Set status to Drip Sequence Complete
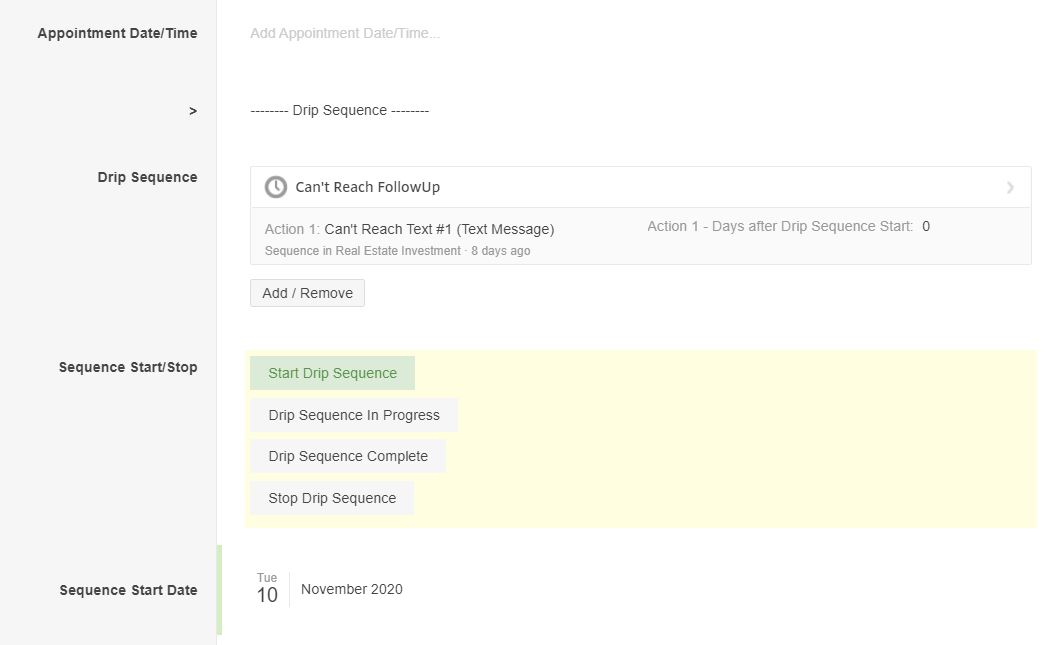Image resolution: width=1053 pixels, height=645 pixels. point(348,456)
